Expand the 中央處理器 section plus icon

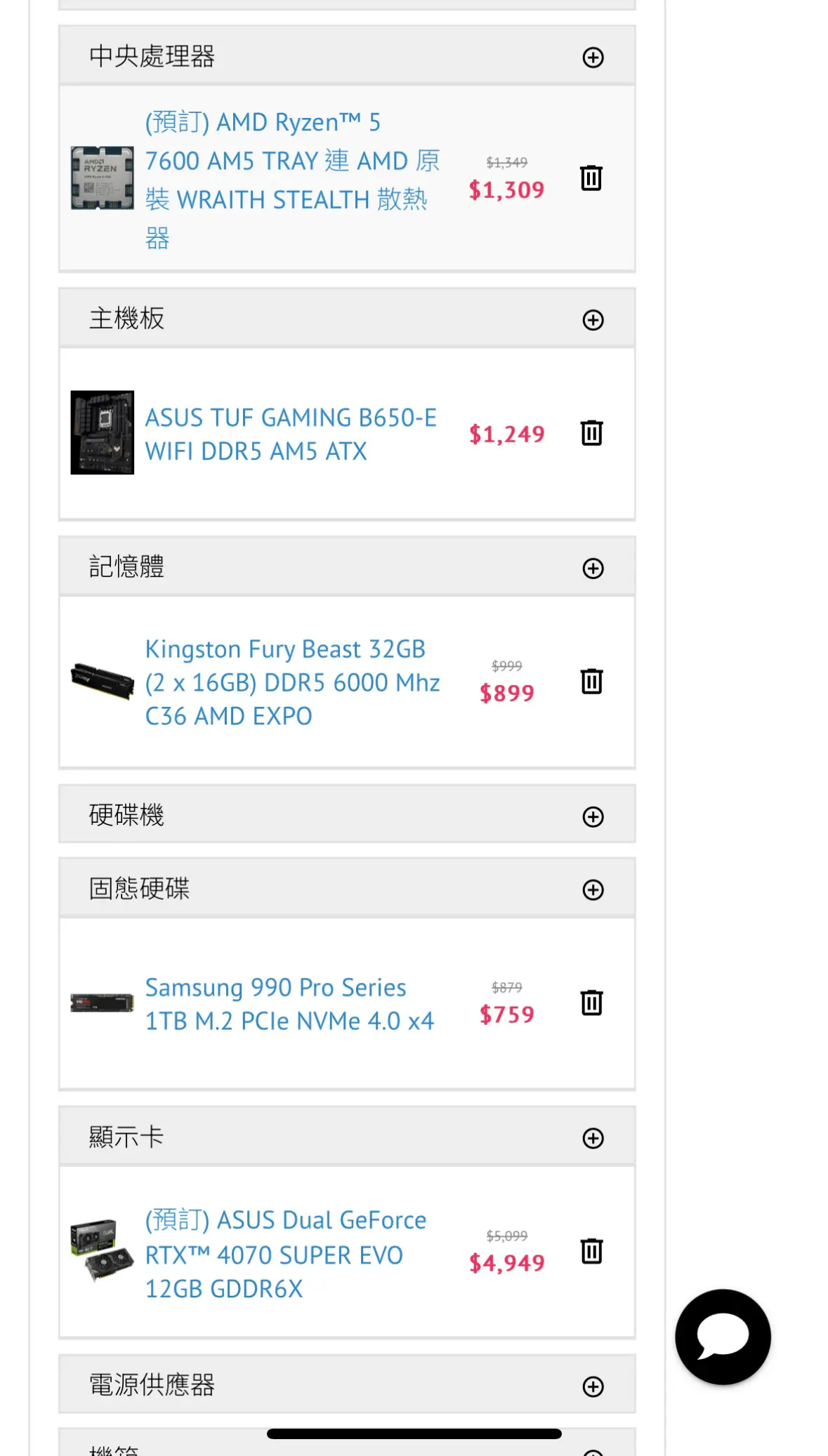593,58
